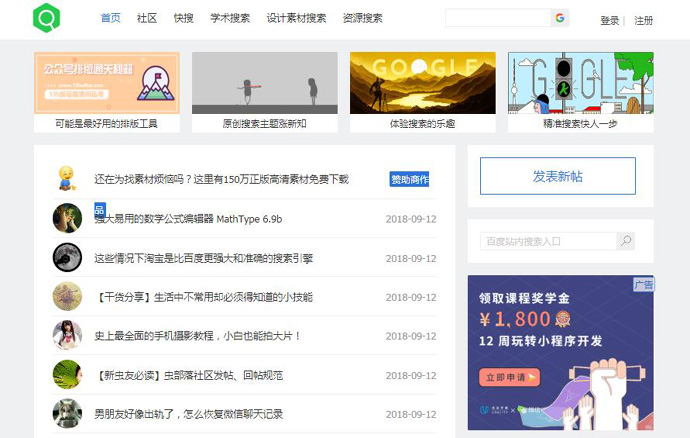
Task: Click the 登录 link
Action: tap(609, 20)
